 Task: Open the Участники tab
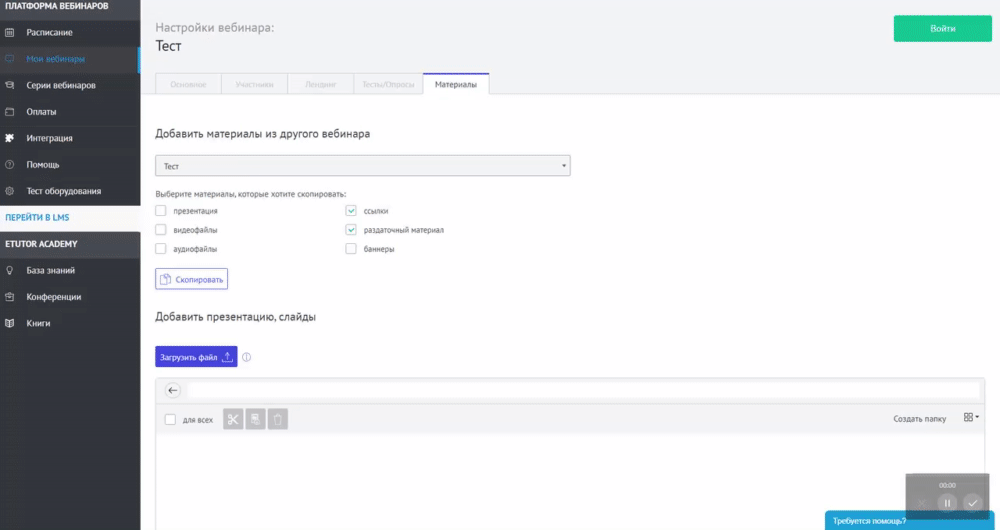(x=254, y=85)
